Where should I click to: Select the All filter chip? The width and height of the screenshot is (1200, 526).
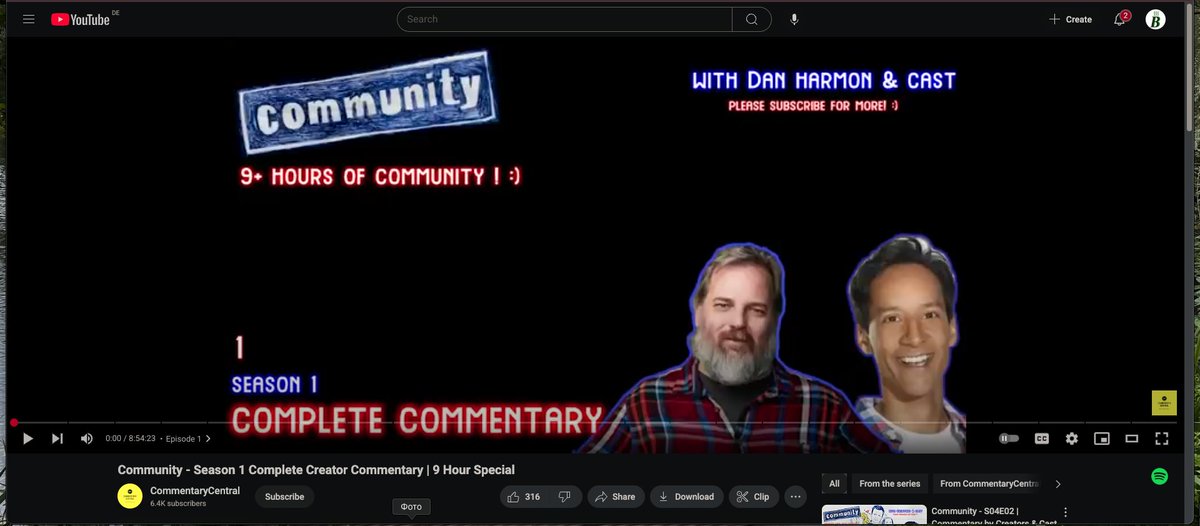tap(834, 484)
